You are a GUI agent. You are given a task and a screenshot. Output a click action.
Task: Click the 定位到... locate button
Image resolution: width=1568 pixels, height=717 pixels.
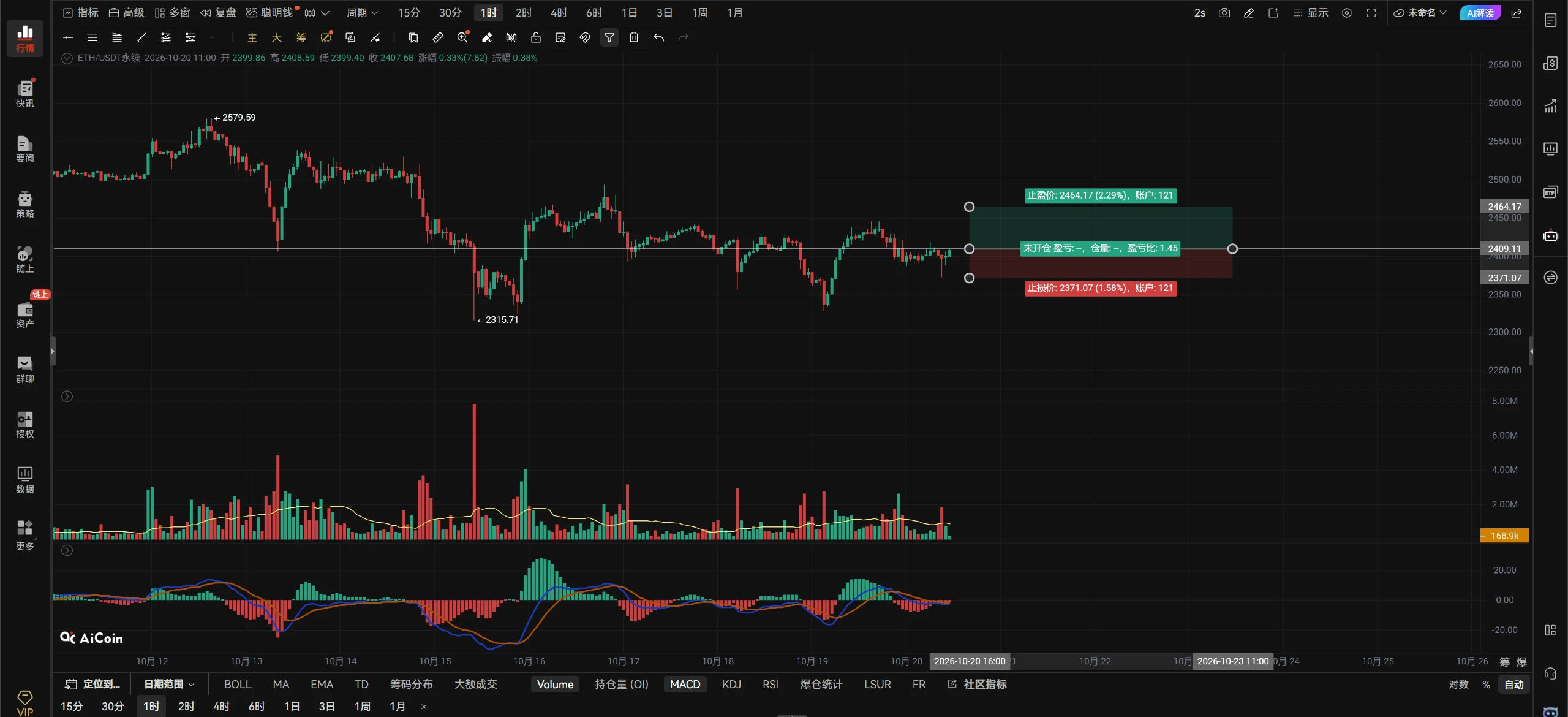[93, 684]
